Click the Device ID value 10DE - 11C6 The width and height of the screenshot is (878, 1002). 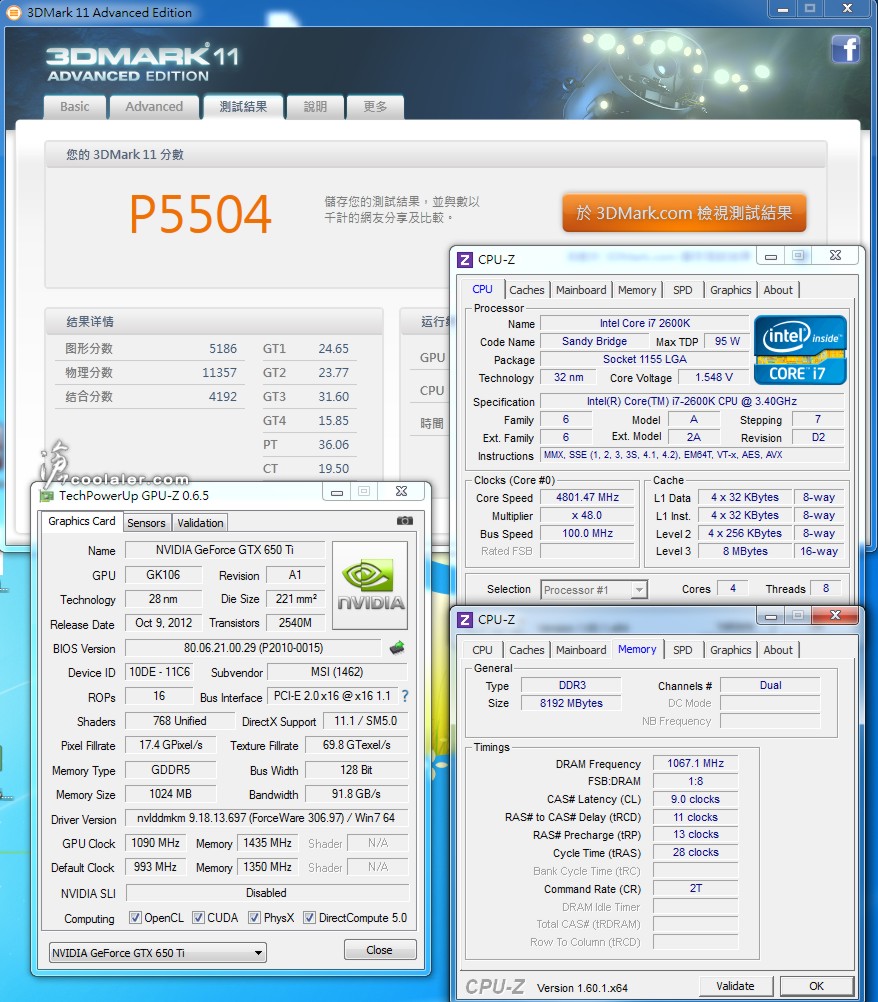159,672
